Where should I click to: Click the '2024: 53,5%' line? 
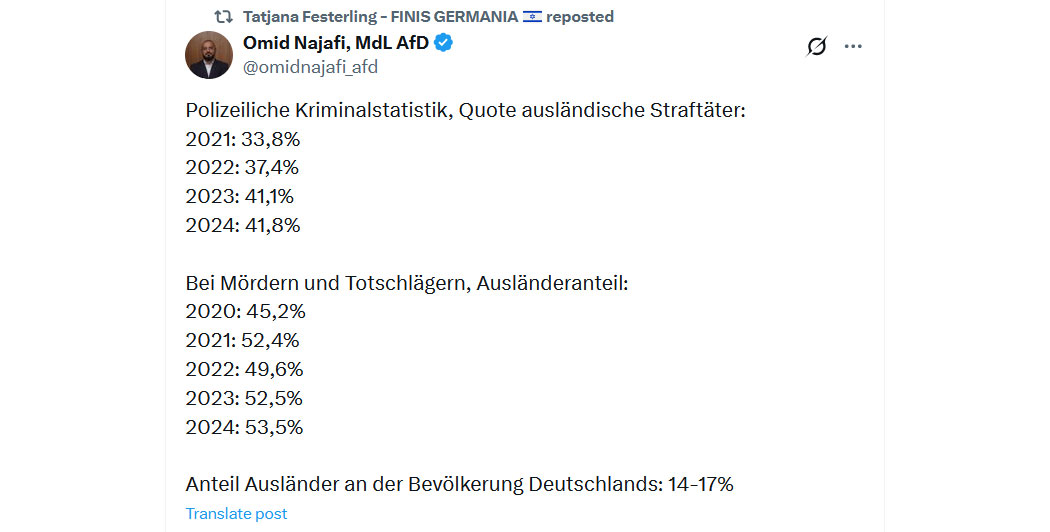pyautogui.click(x=244, y=427)
